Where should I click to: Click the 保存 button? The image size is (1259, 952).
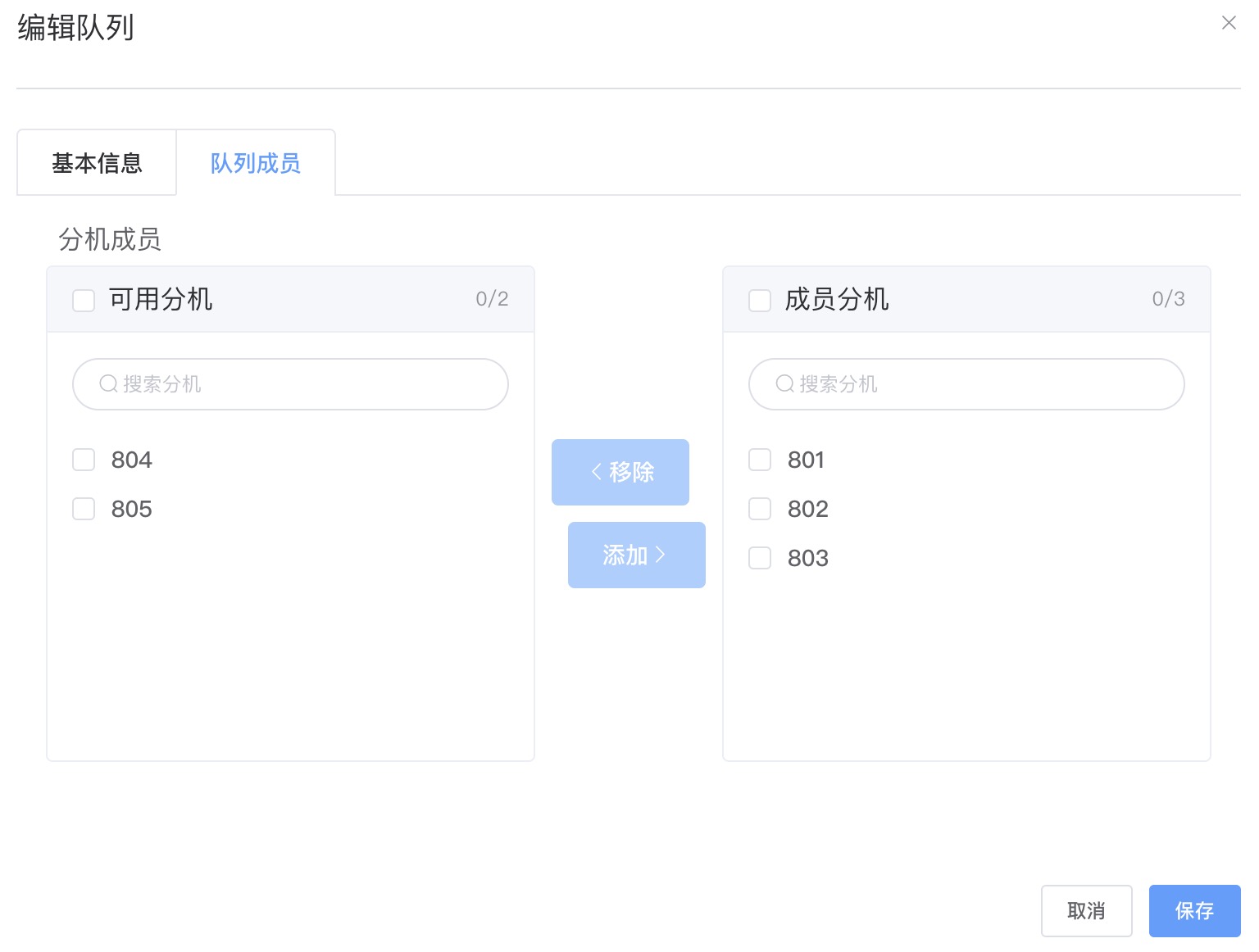(x=1194, y=910)
